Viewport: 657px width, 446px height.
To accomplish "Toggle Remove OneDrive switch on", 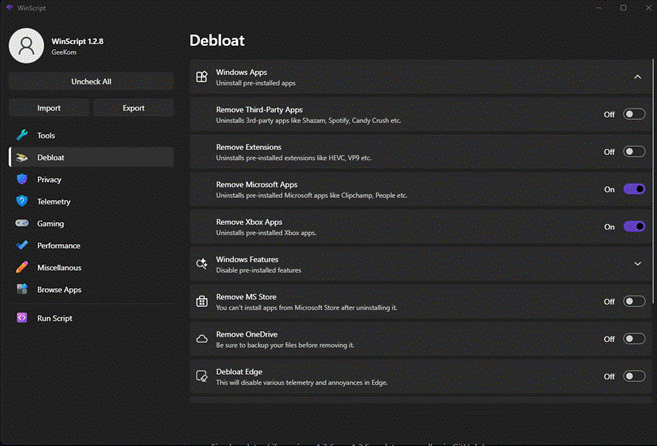I will point(634,339).
